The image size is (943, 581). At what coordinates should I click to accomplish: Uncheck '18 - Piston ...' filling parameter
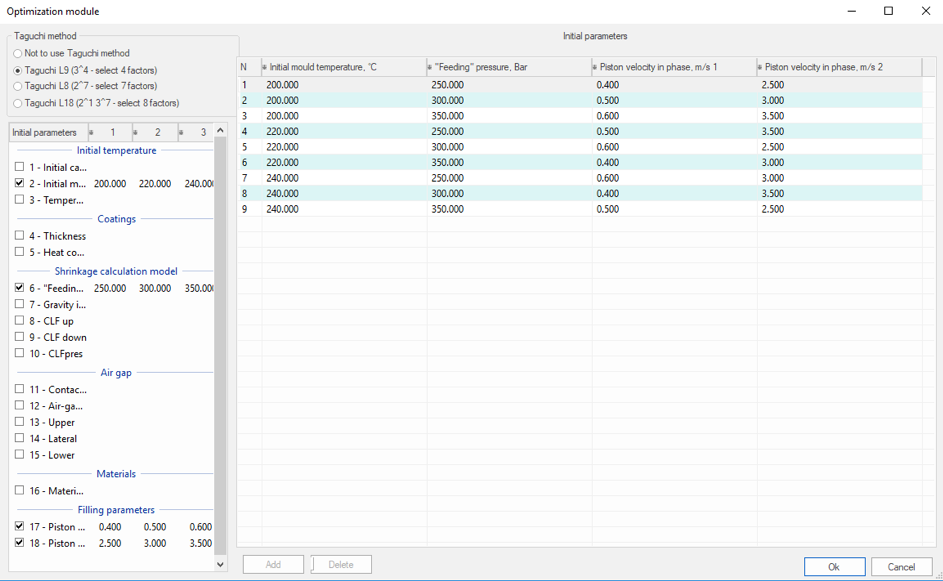[x=19, y=543]
